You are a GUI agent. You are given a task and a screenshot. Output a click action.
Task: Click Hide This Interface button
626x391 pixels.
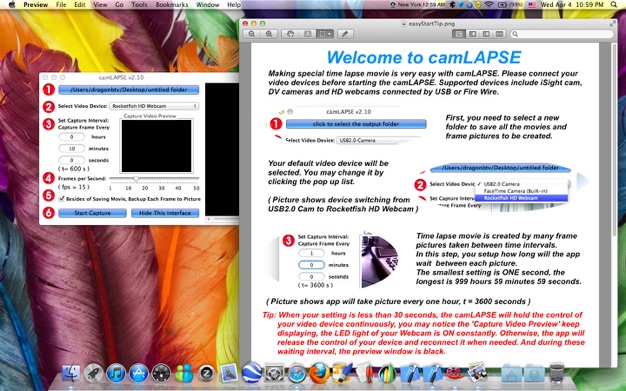[x=165, y=213]
